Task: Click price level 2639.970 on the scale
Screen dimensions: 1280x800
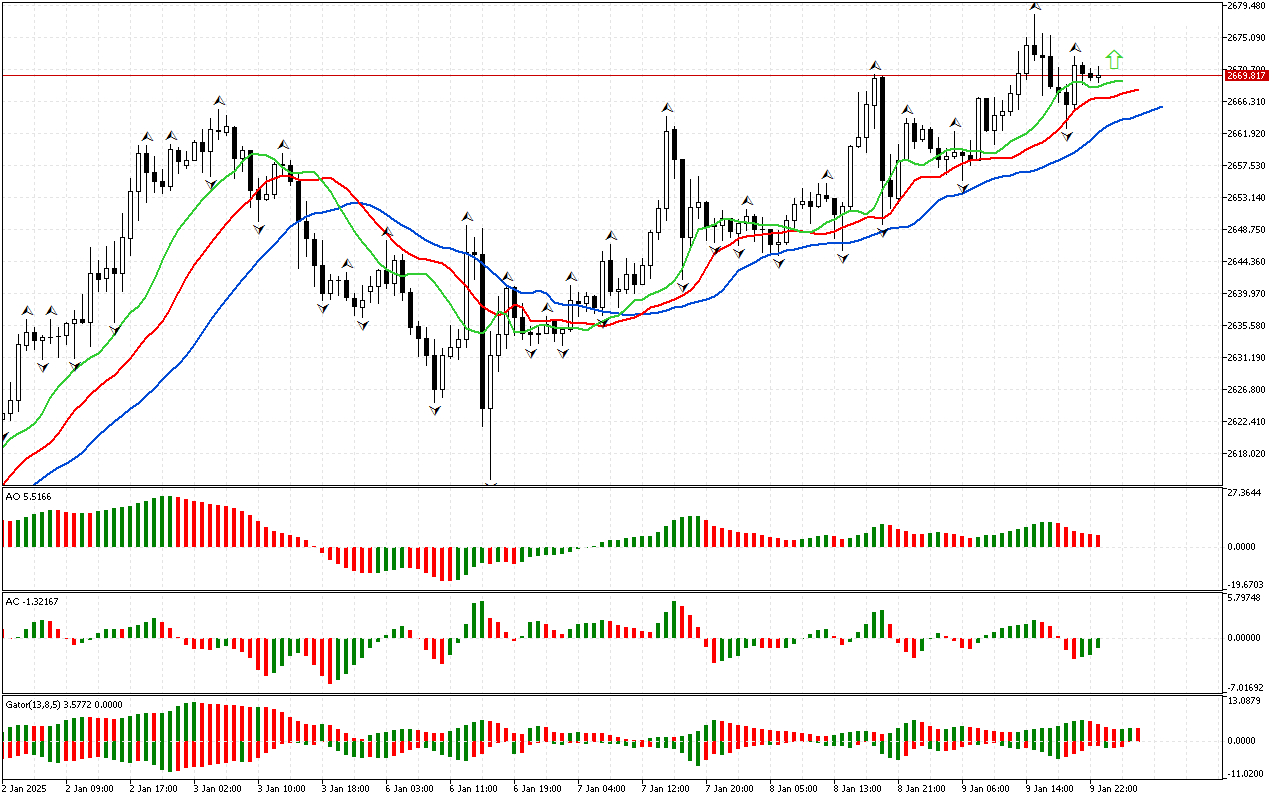Action: point(1245,294)
